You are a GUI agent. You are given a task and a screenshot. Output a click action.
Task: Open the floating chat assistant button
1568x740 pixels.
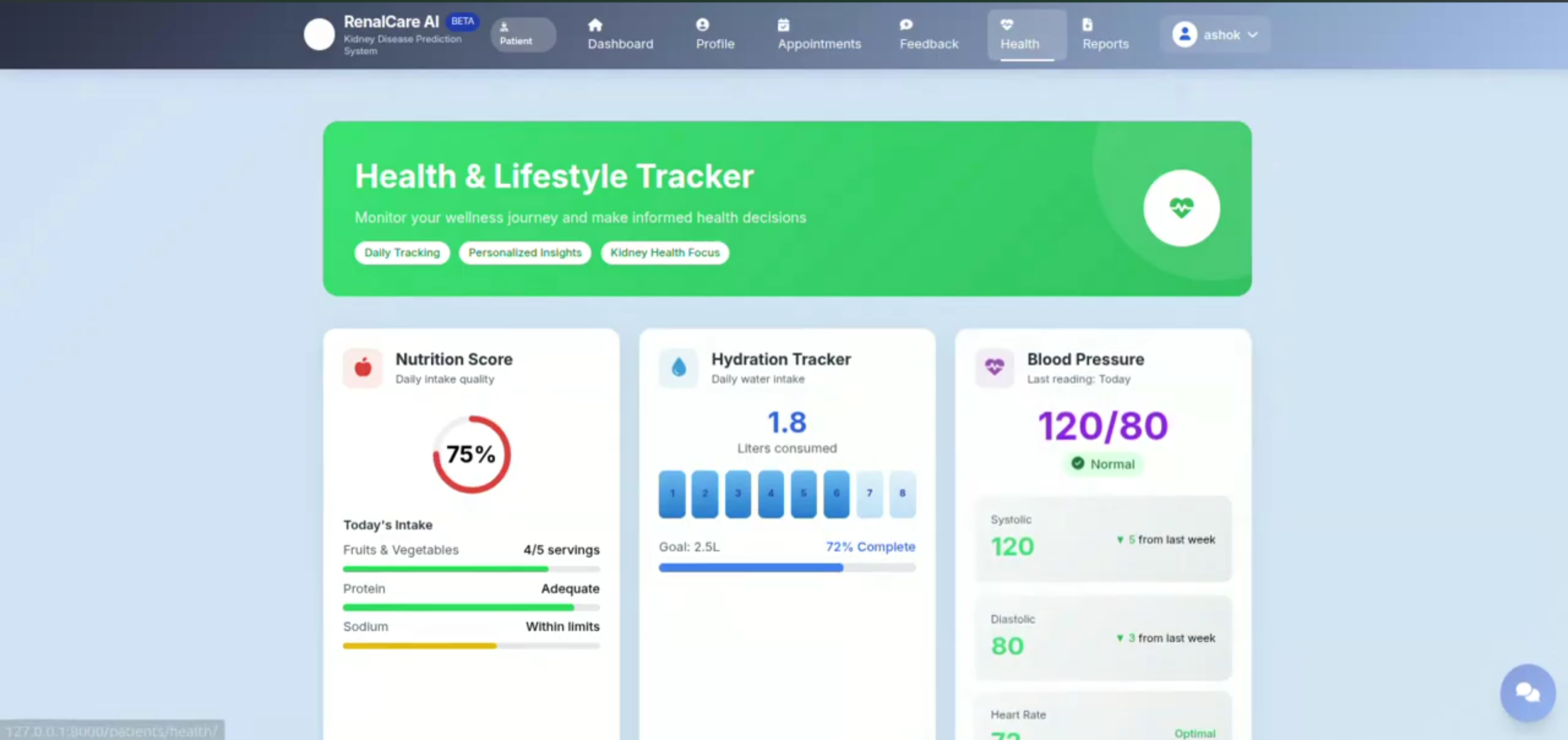tap(1528, 692)
